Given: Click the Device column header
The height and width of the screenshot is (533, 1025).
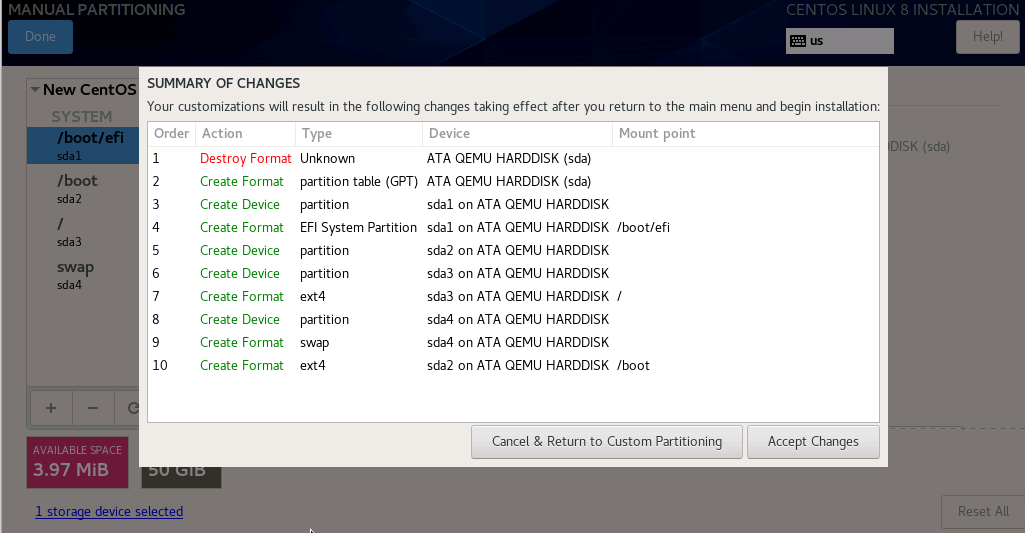Looking at the screenshot, I should pos(517,133).
